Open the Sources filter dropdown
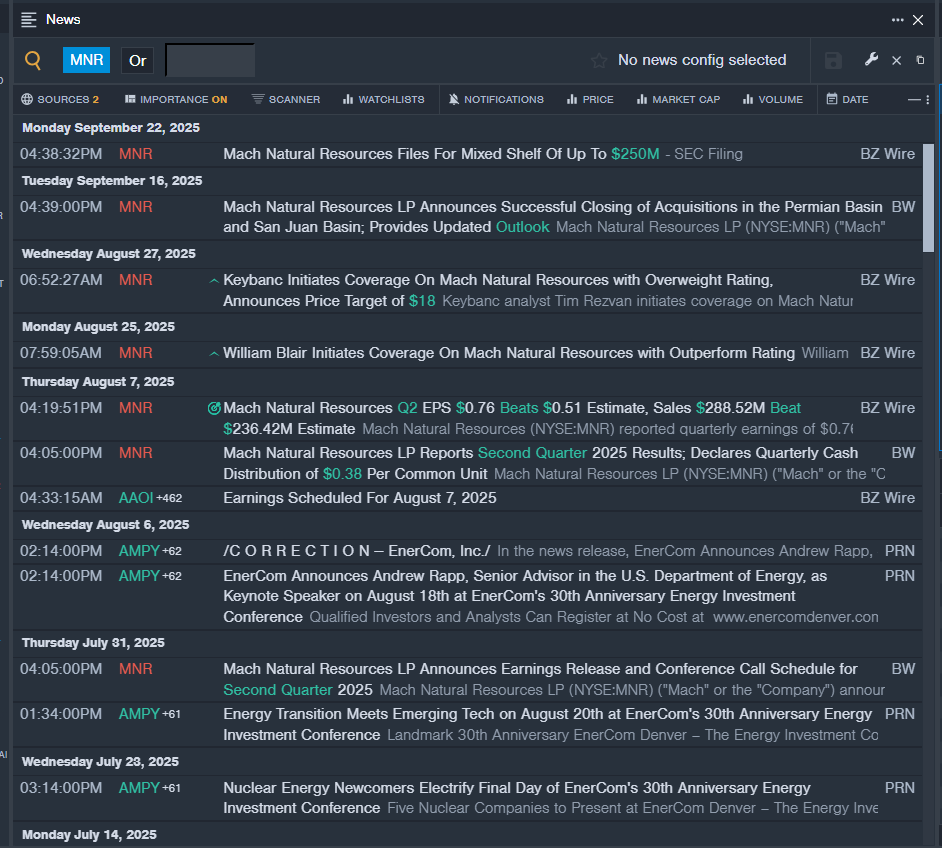Viewport: 942px width, 848px height. (x=60, y=100)
